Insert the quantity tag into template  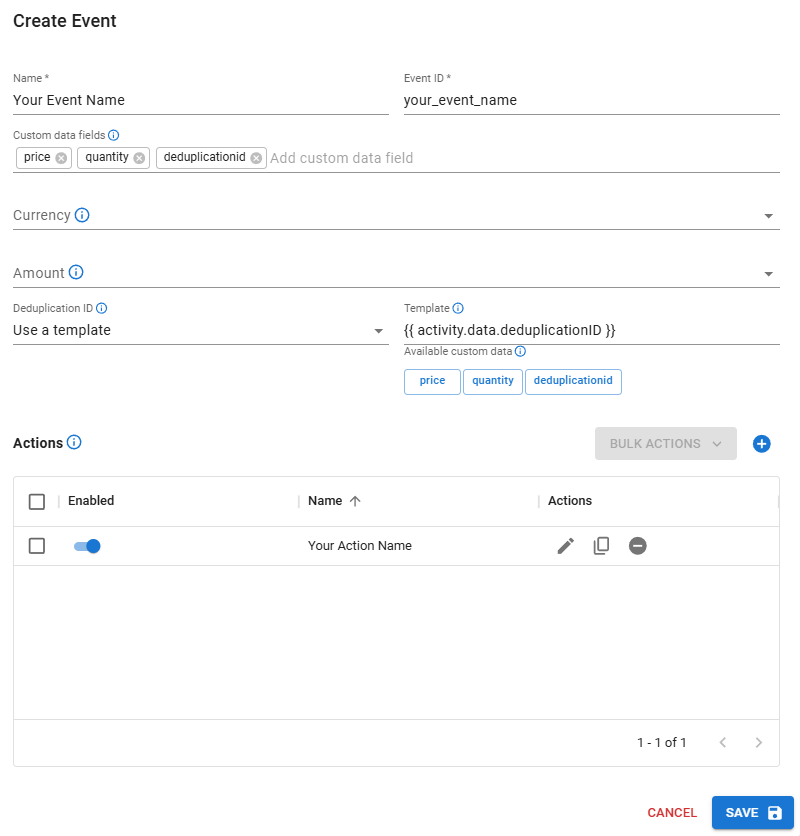pyautogui.click(x=493, y=381)
